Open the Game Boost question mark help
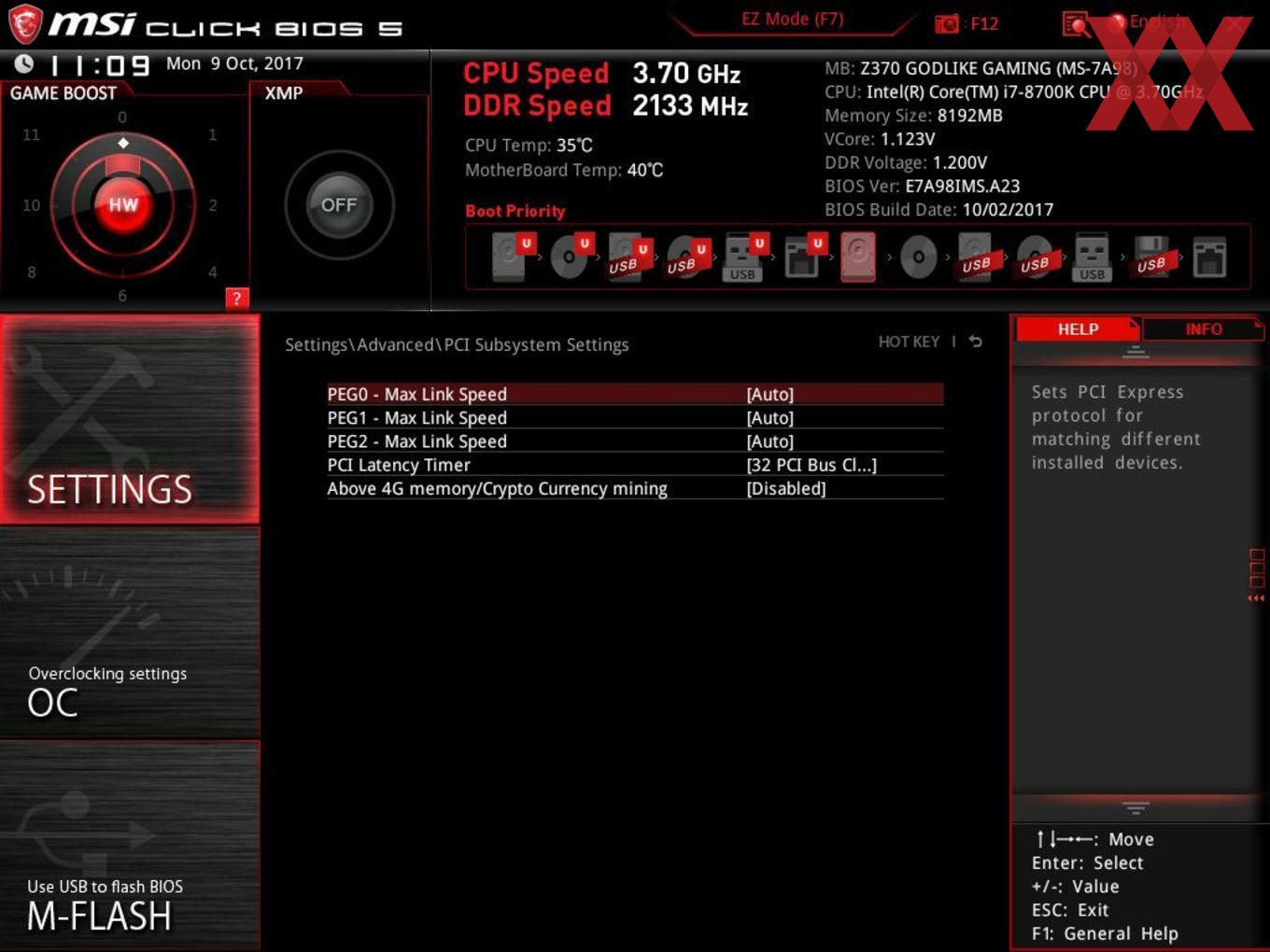Viewport: 1270px width, 952px height. [237, 298]
